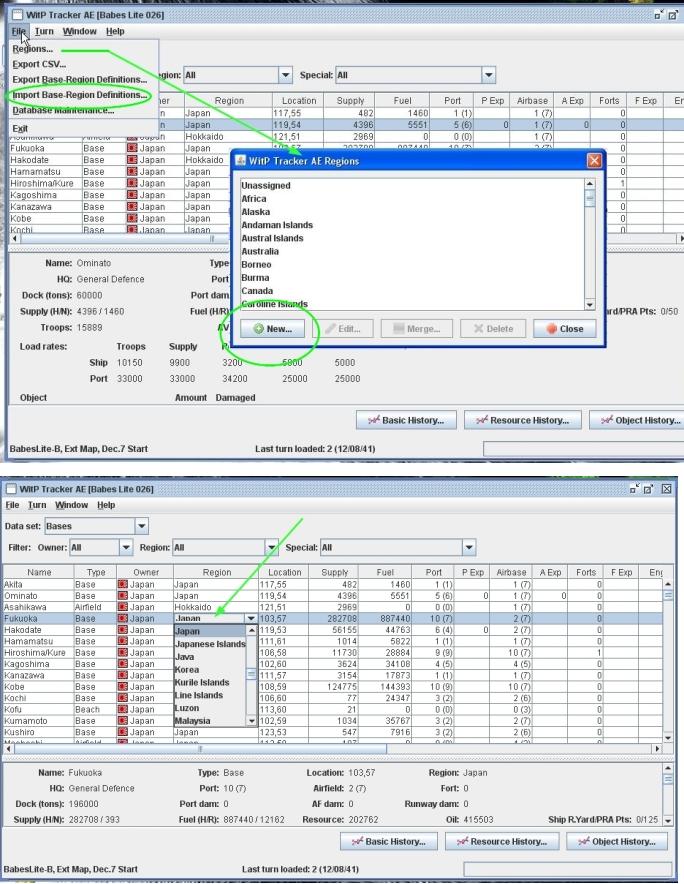
Task: Select Export Base-Region Definitions...
Action: (x=80, y=79)
